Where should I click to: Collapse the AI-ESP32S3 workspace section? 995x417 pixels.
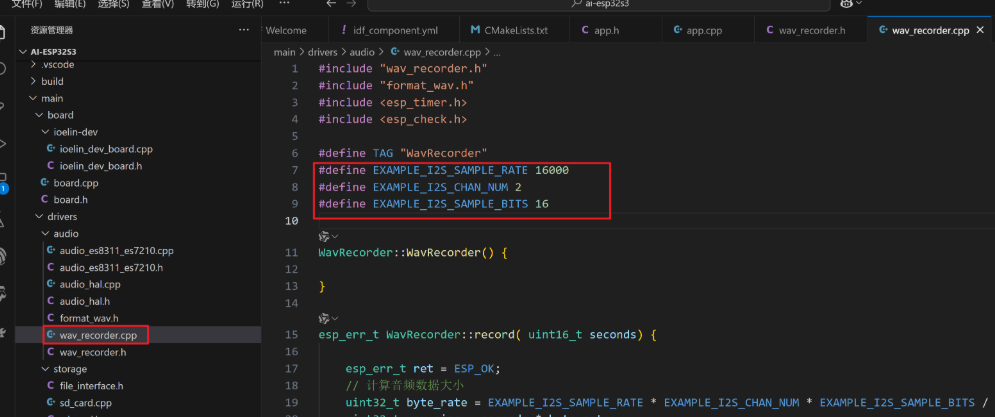[25, 51]
